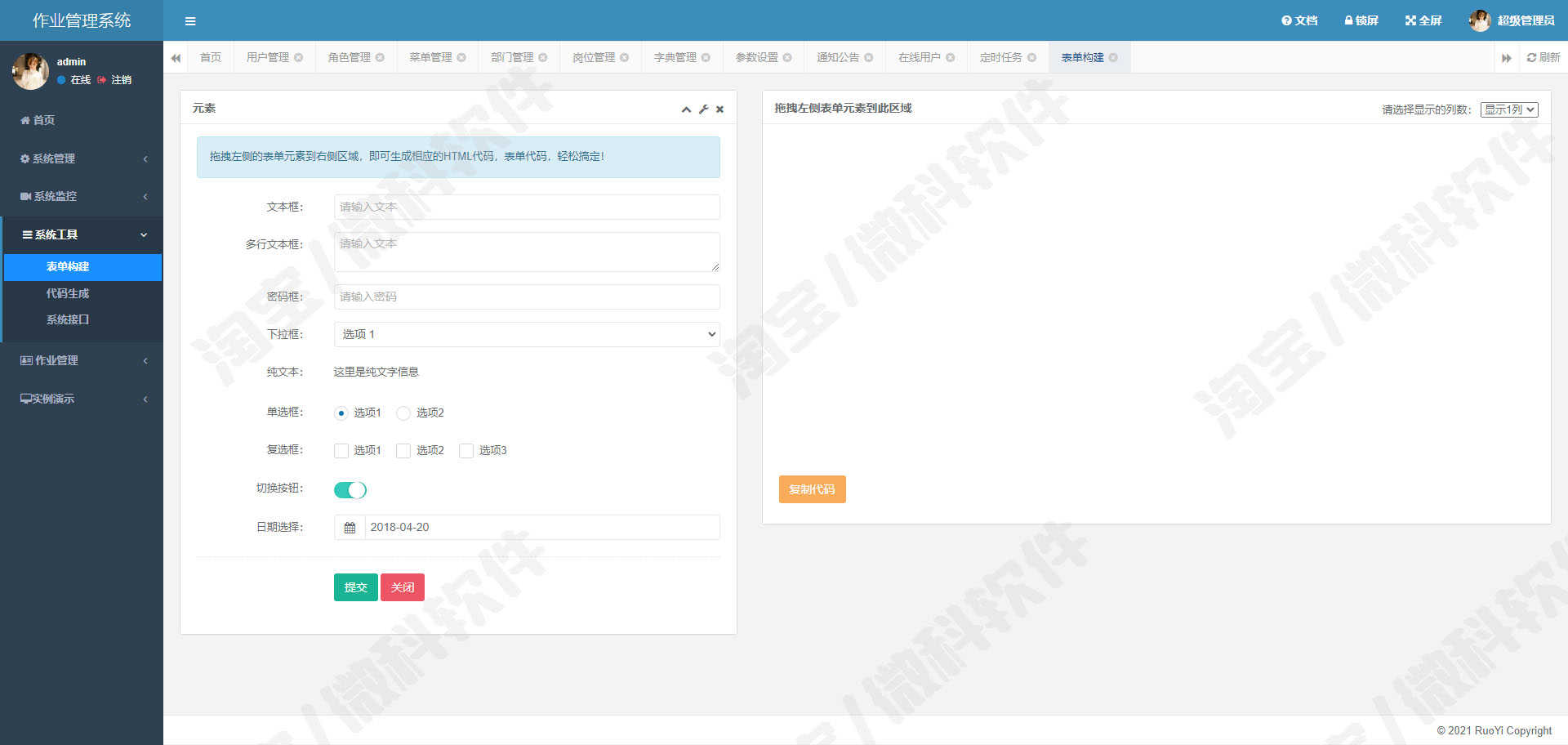Image resolution: width=1568 pixels, height=745 pixels.
Task: Close the 用户管理 tab via its x icon
Action: (x=299, y=57)
